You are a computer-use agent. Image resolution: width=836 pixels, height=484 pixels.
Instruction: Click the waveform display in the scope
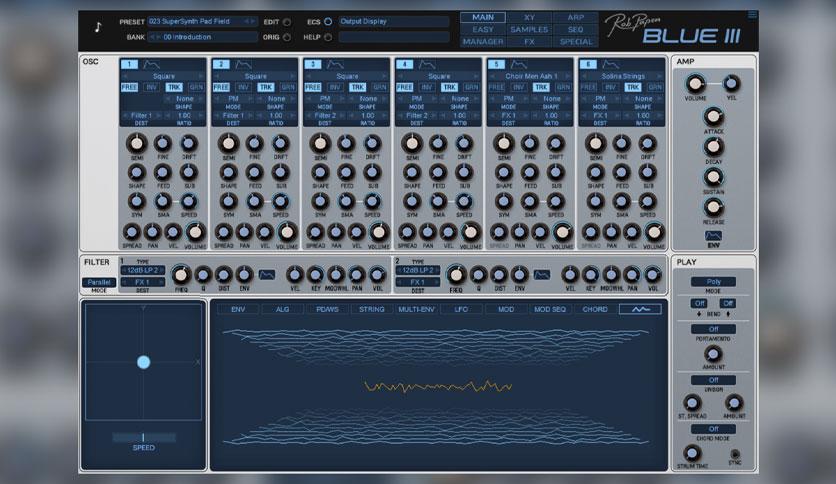point(439,388)
